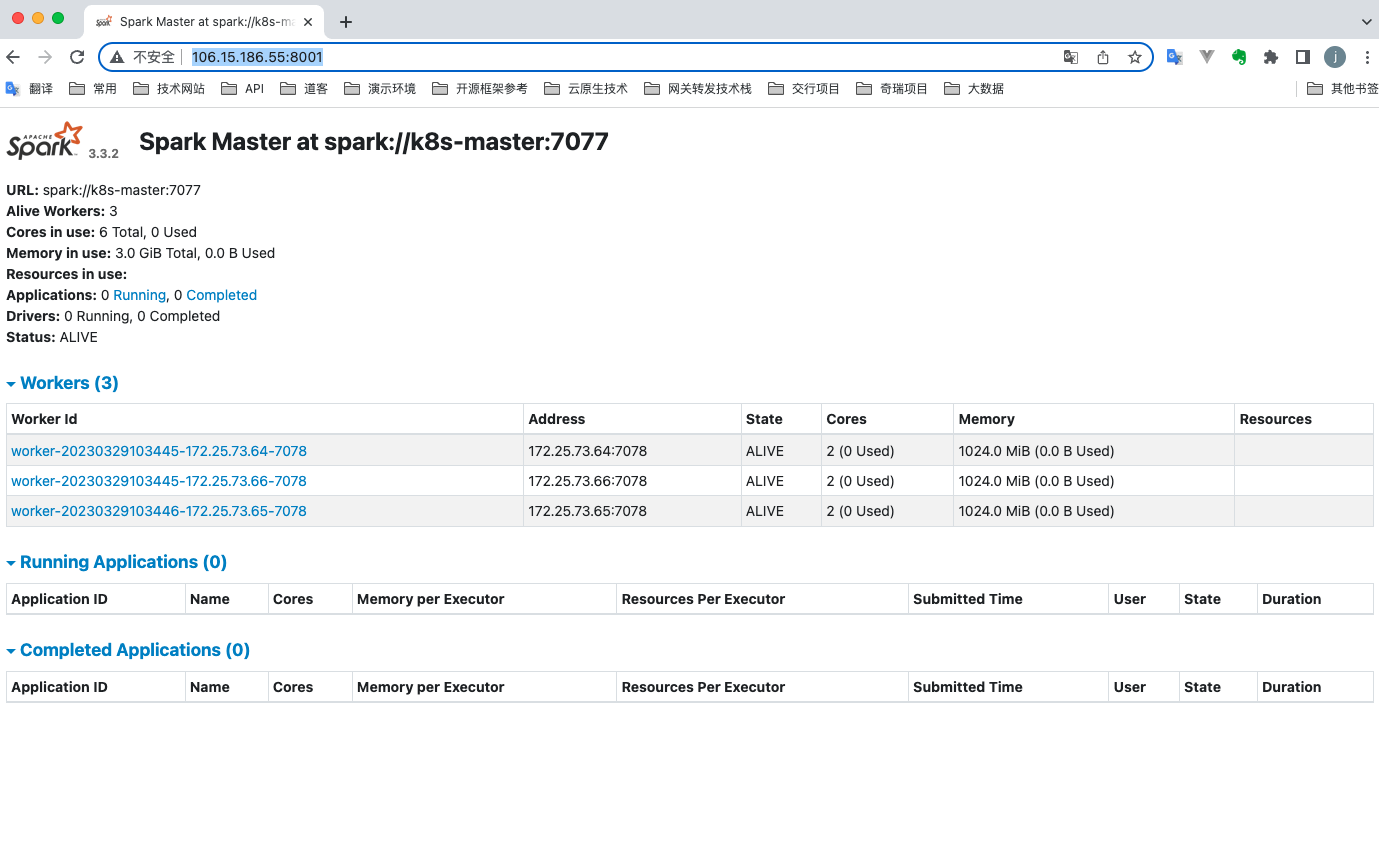Viewport: 1379px width, 856px height.
Task: Open worker link for 172.25.73.66-7078
Action: tap(159, 481)
